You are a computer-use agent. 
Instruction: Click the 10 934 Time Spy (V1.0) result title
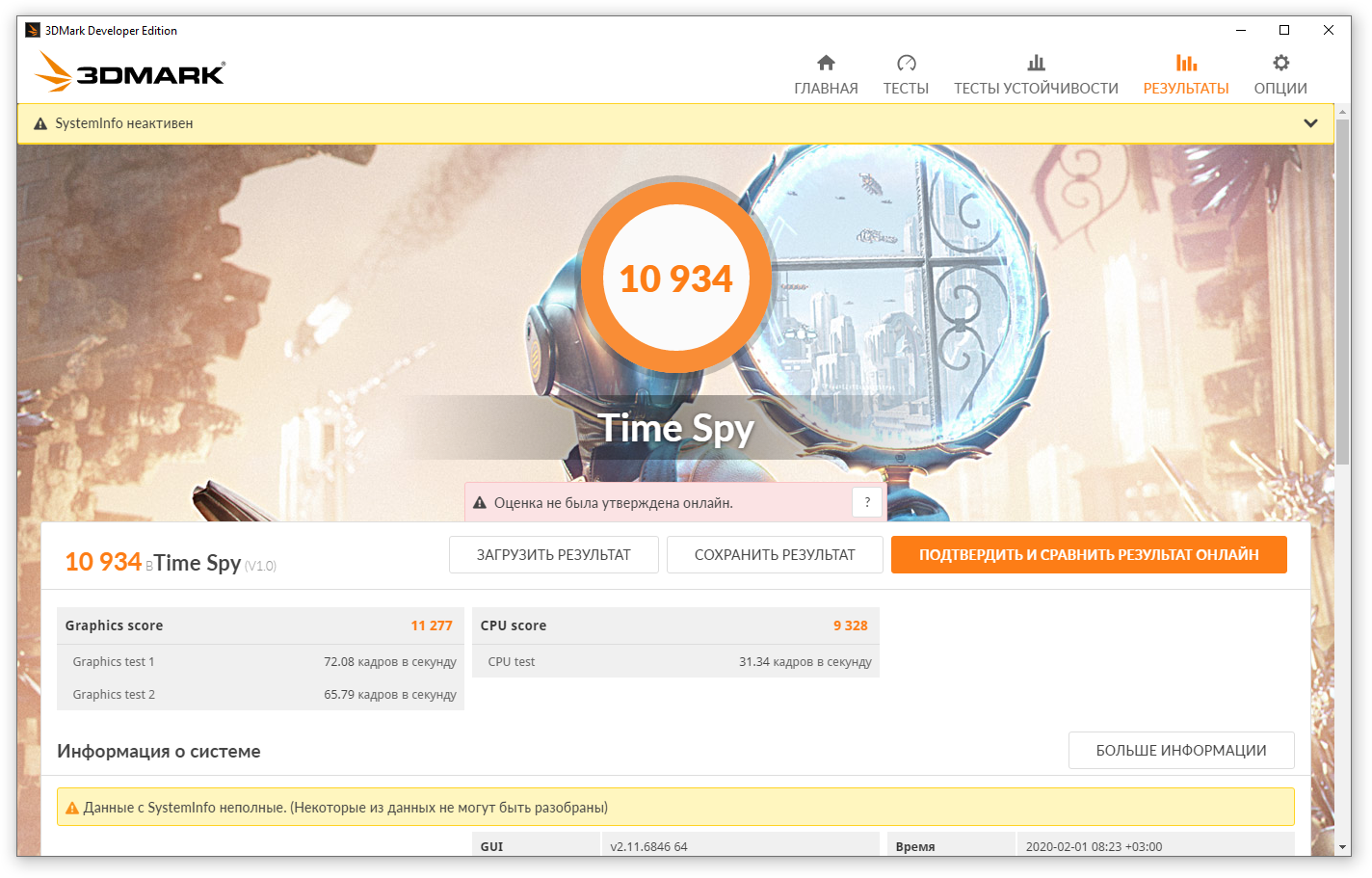point(171,563)
